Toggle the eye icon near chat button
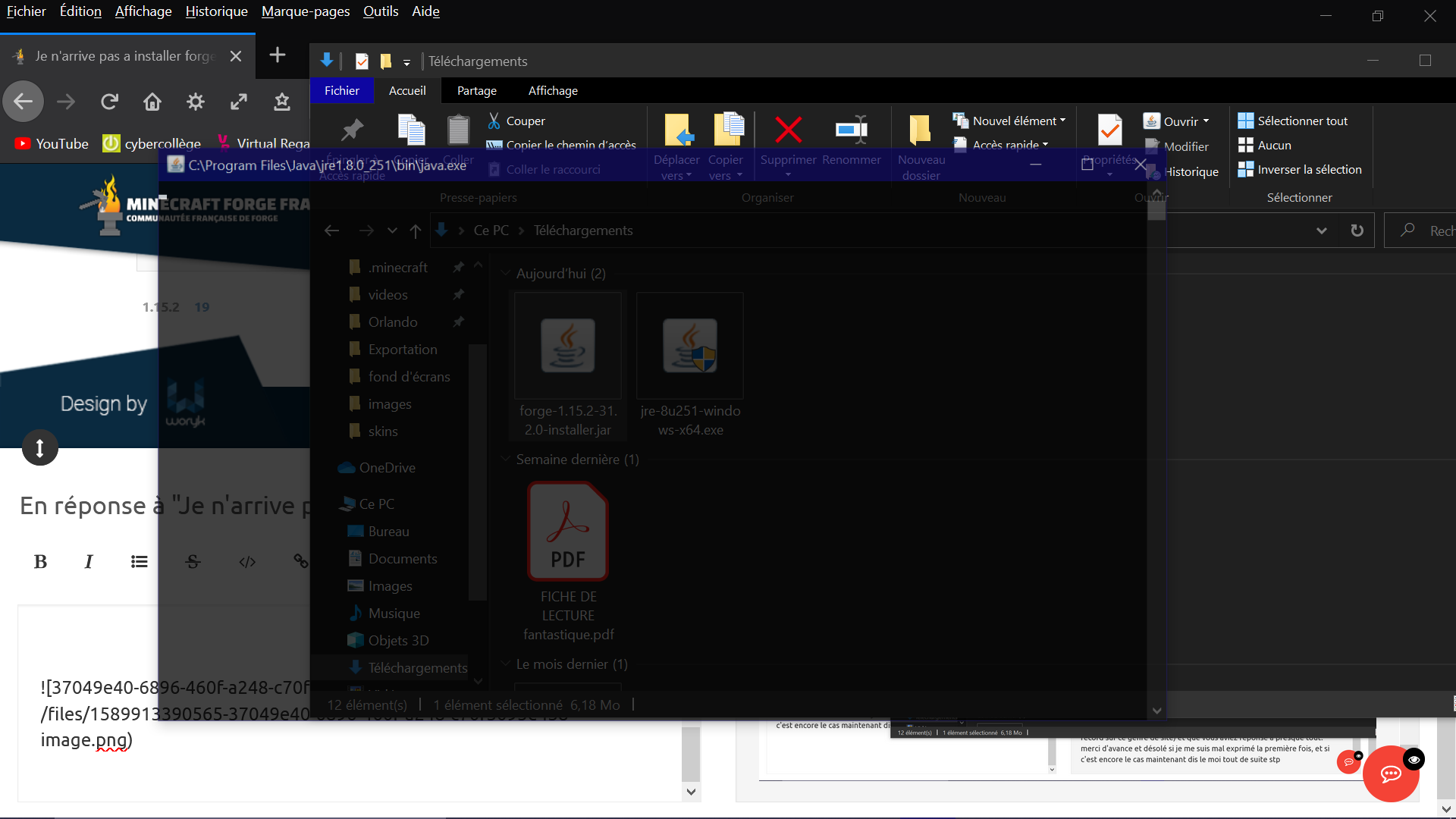1456x819 pixels. 1414,759
